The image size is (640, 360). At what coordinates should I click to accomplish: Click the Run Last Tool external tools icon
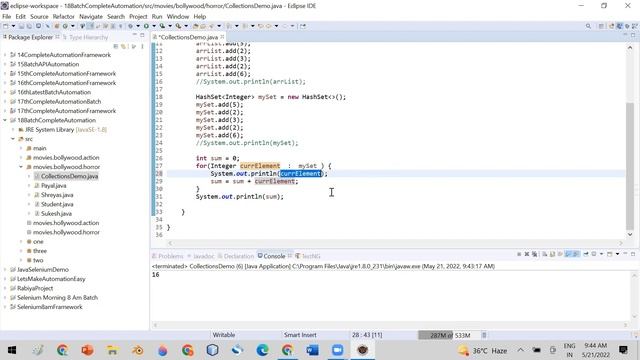178,26
